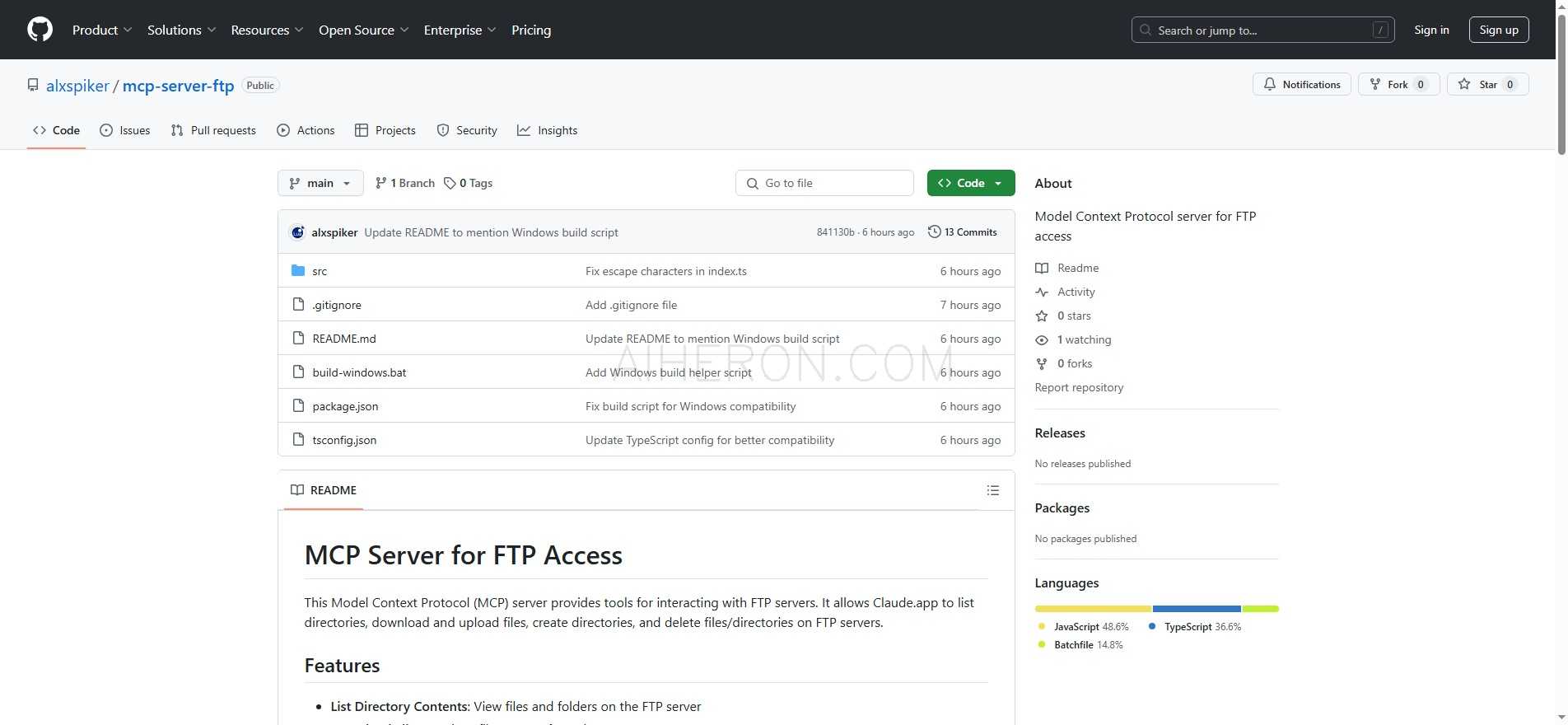
Task: Open the README outline list icon
Action: coord(992,490)
